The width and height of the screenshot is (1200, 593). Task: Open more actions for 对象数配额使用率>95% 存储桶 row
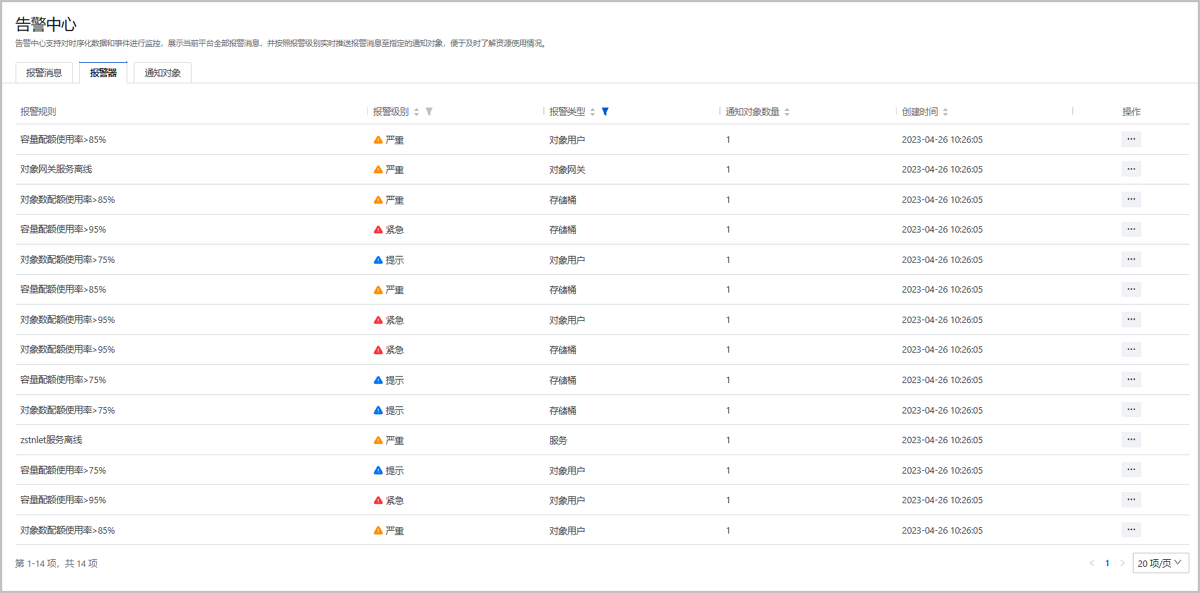coord(1131,350)
